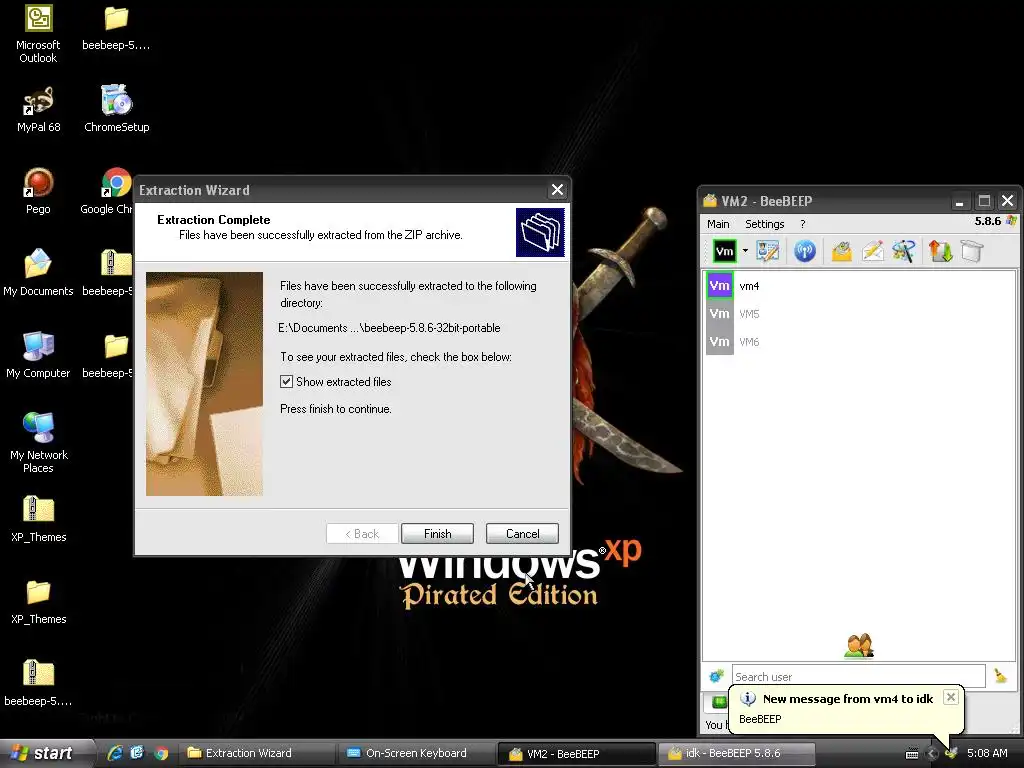Image resolution: width=1024 pixels, height=768 pixels.
Task: Select the My Documents desktop icon
Action: click(38, 273)
